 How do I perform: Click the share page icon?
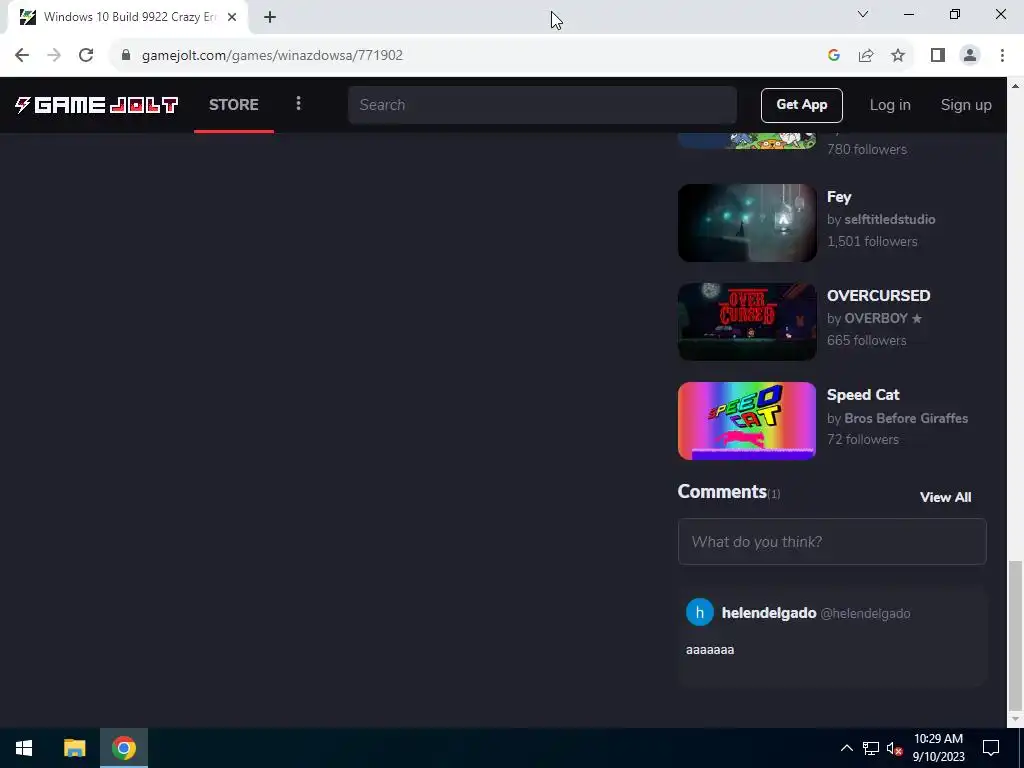(866, 56)
